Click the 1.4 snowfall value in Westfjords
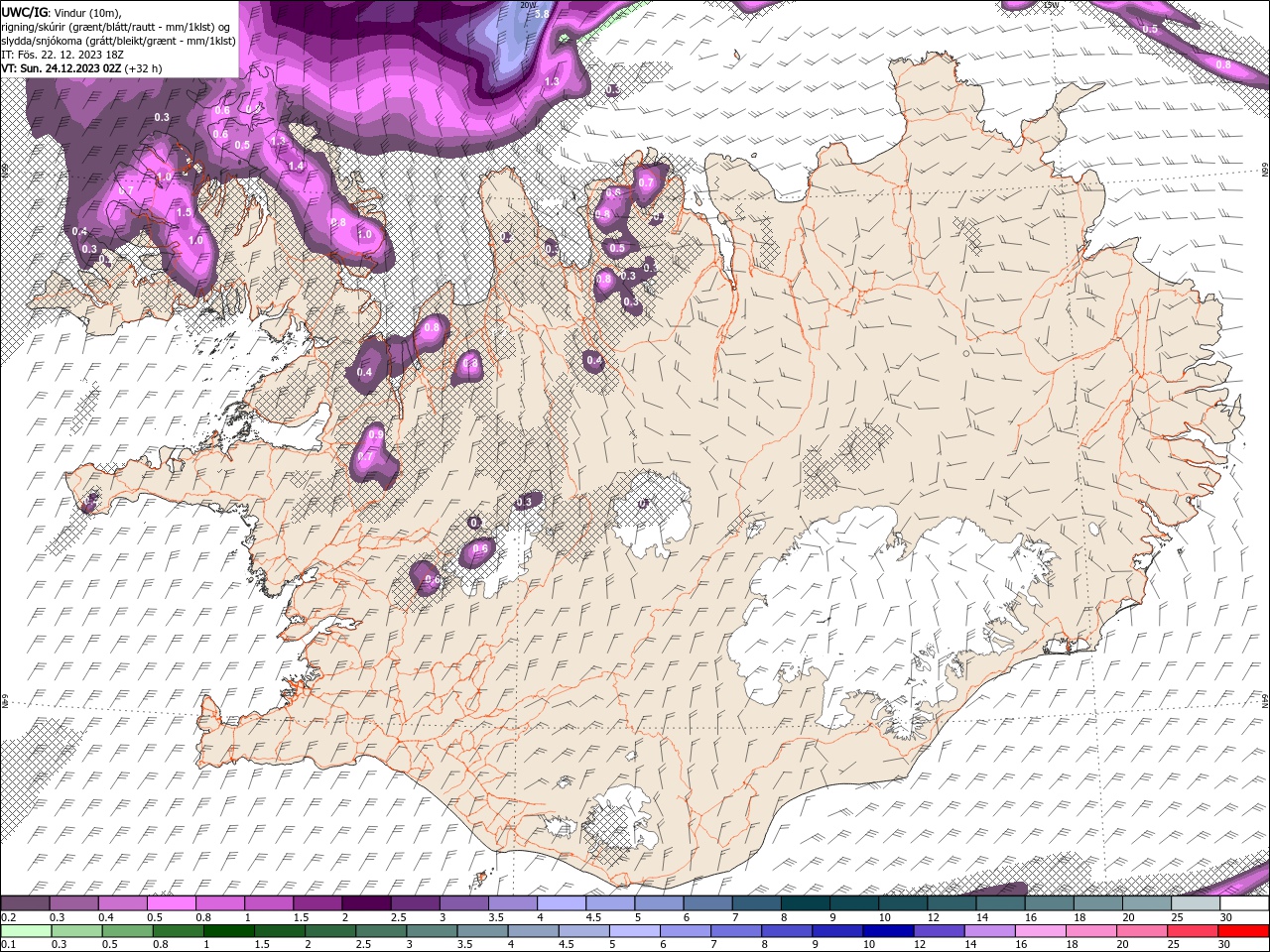1270x952 pixels. [296, 166]
